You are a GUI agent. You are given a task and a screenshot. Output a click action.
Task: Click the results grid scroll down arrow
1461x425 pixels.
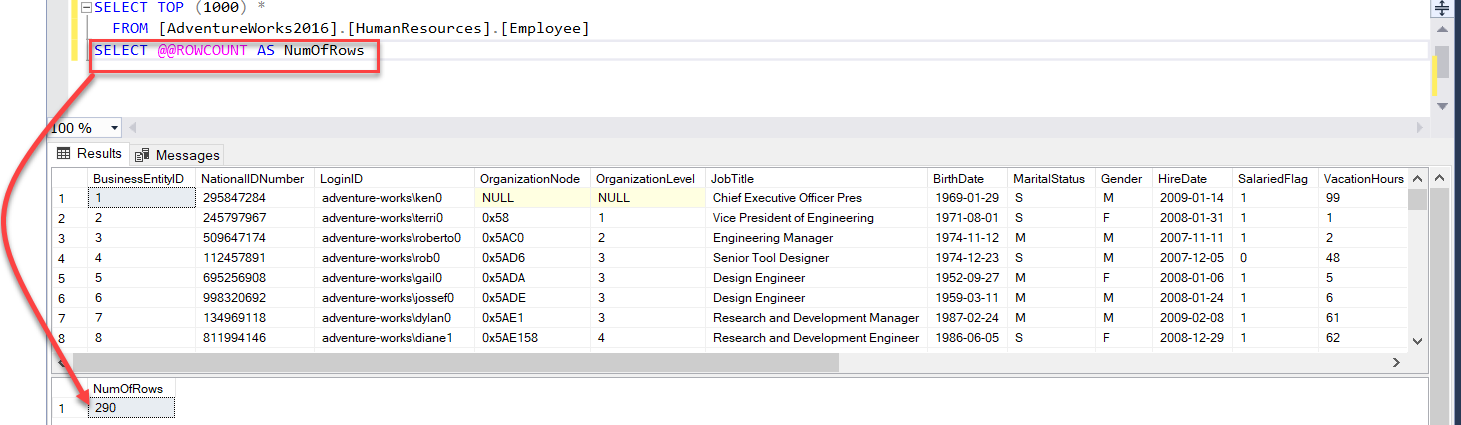pos(1417,341)
